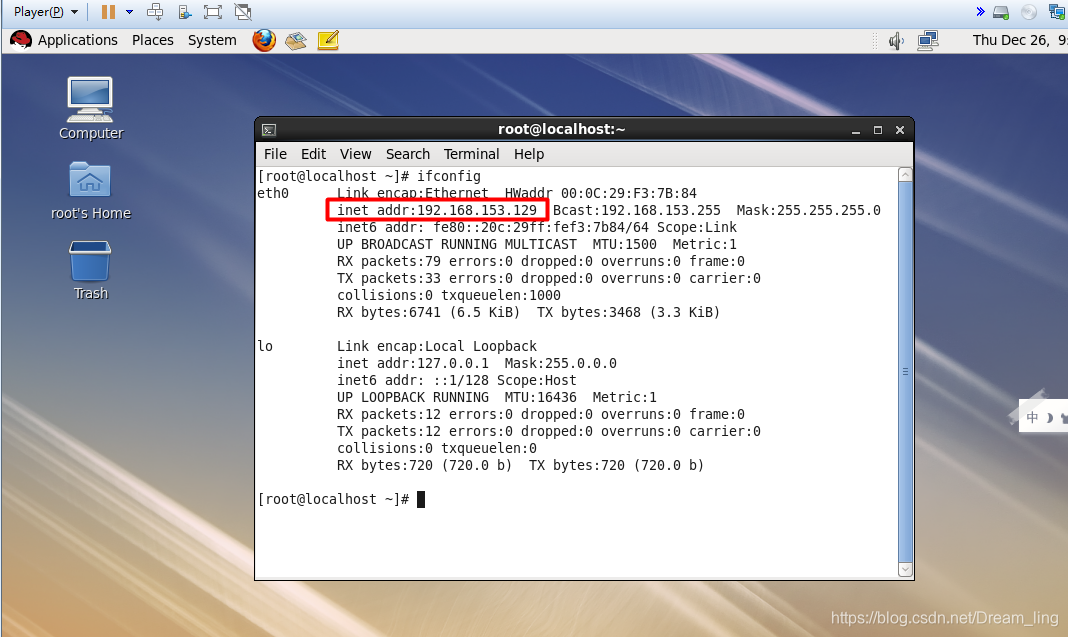Viewport: 1068px width, 637px height.
Task: Expand the toolbar overflow chevron
Action: coord(979,11)
